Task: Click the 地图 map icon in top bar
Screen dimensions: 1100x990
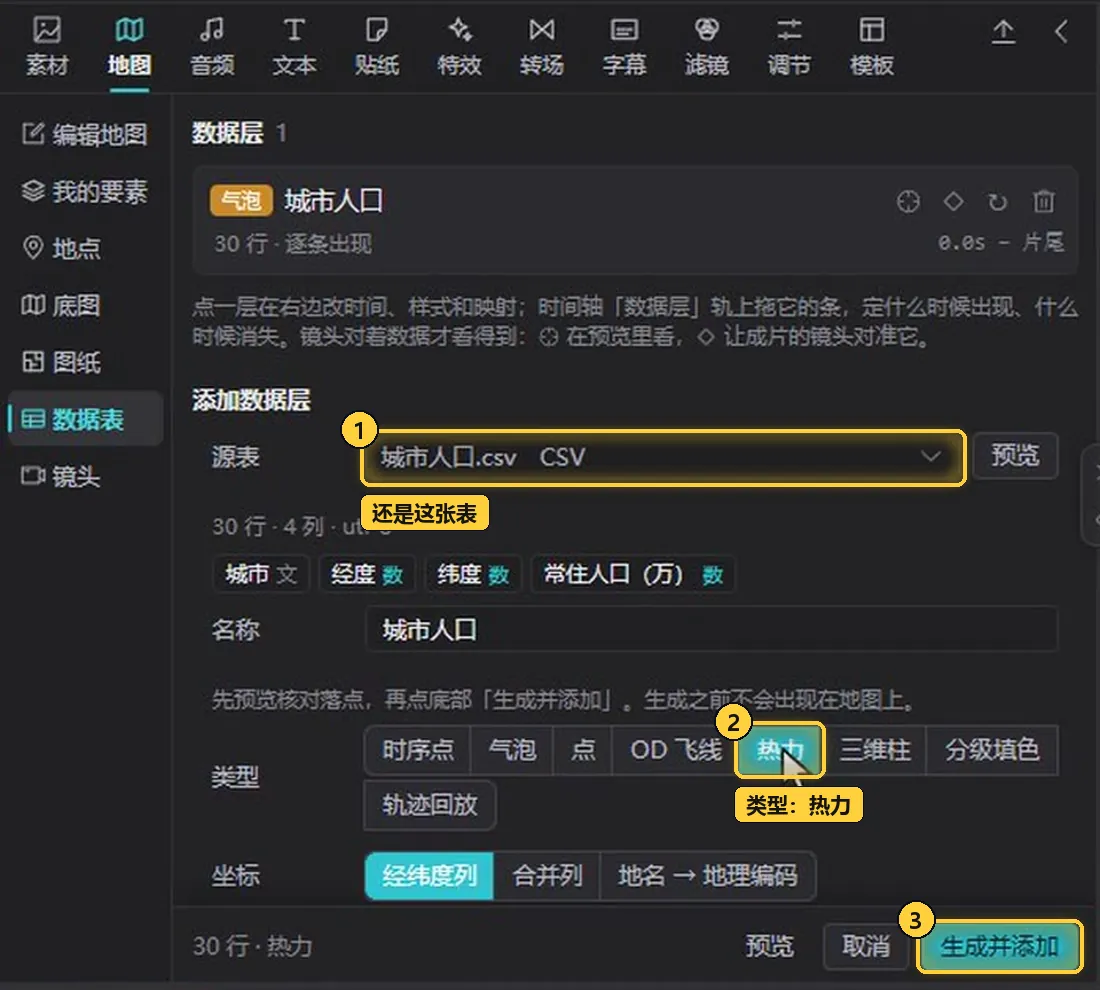Action: coord(129,30)
